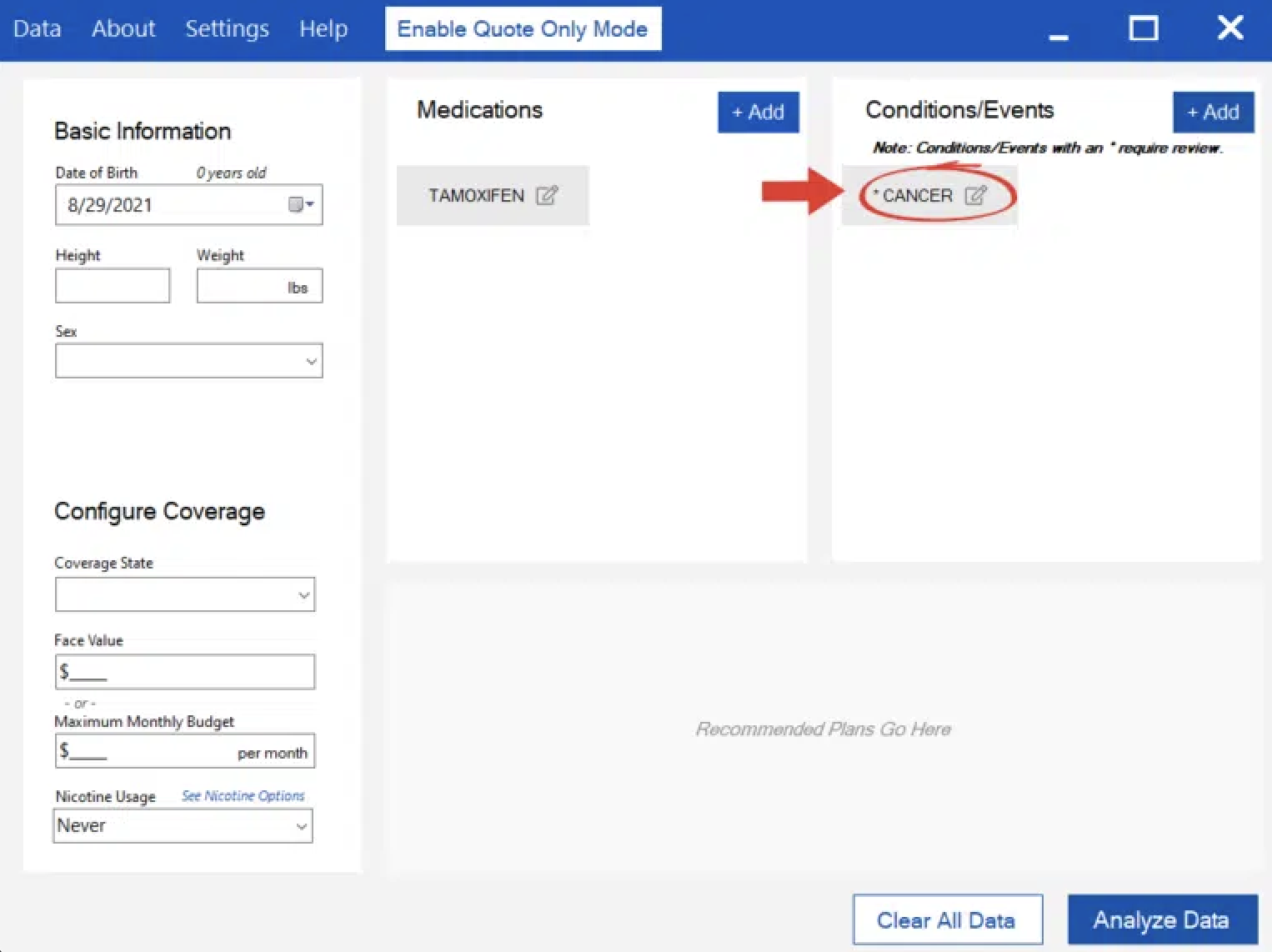Open the Date of Birth calendar picker

(300, 204)
